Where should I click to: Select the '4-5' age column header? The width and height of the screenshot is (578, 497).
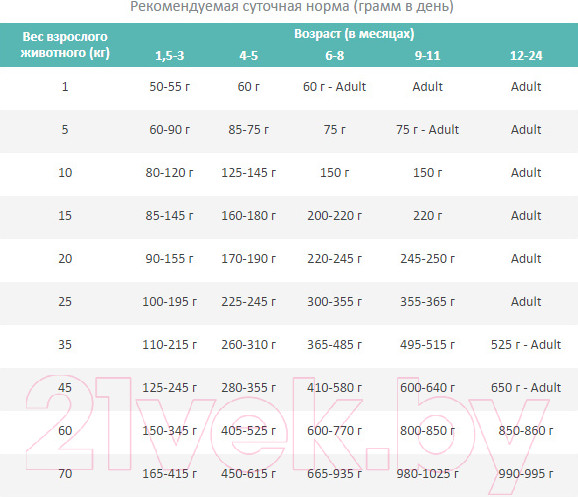(x=248, y=56)
